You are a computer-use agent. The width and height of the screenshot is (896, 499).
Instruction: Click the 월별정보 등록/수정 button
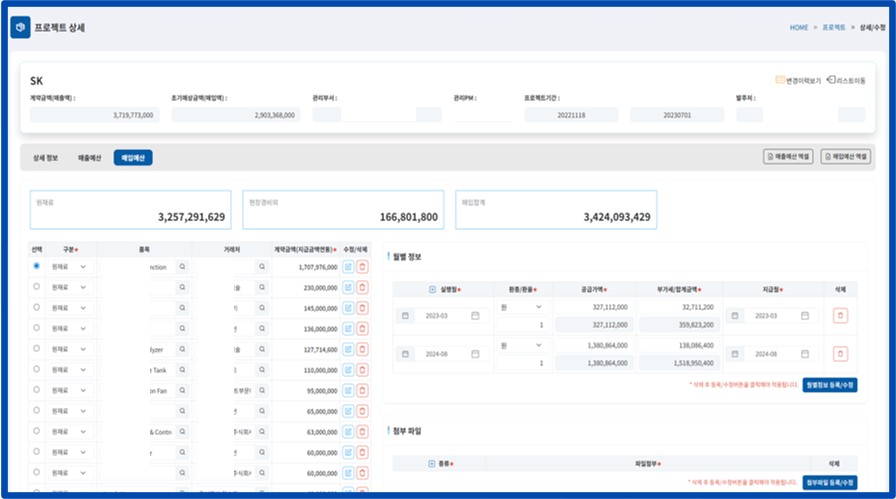(829, 385)
